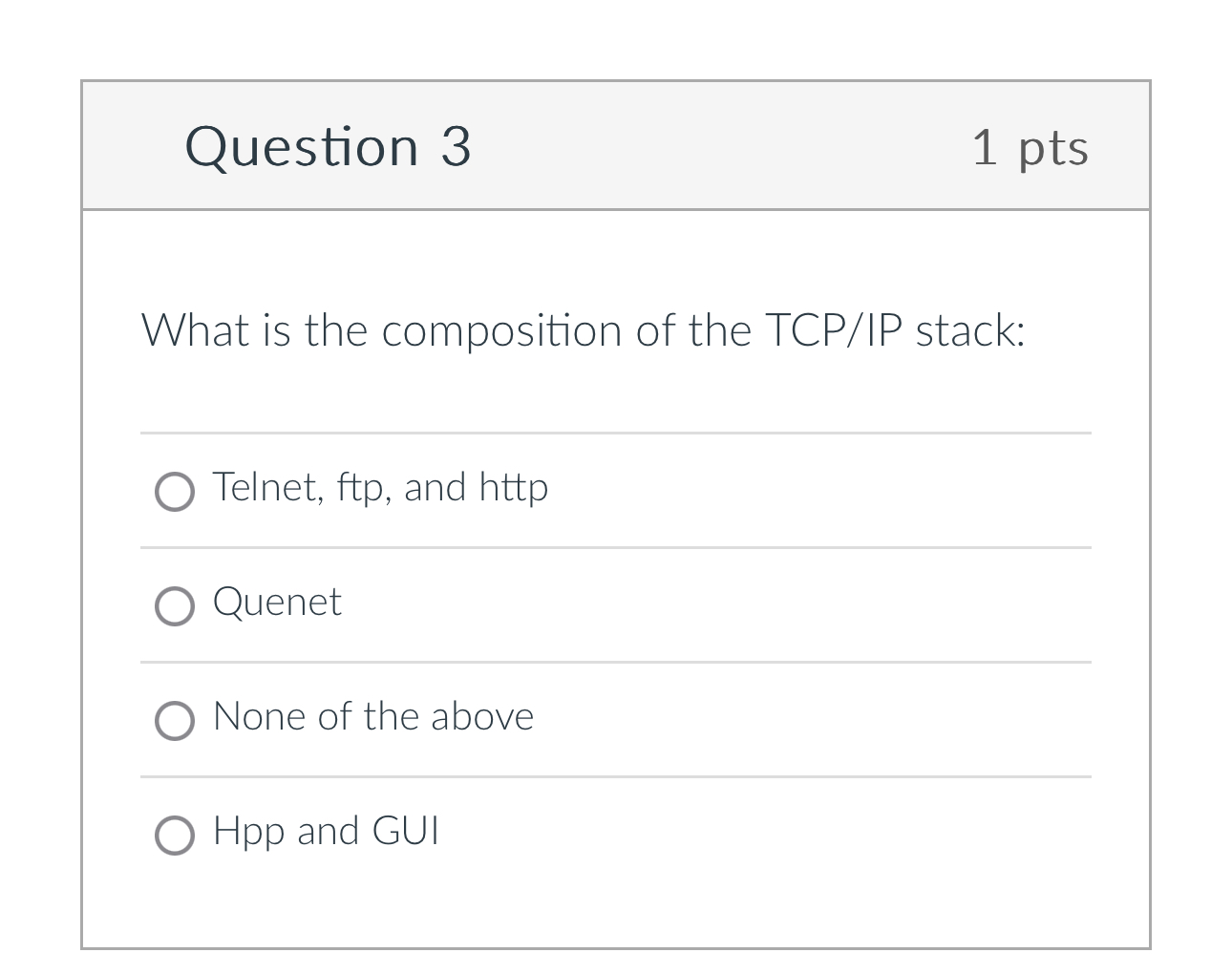Select the radio button for Telnet, ftp, and http
The image size is (1232, 974).
pyautogui.click(x=175, y=492)
